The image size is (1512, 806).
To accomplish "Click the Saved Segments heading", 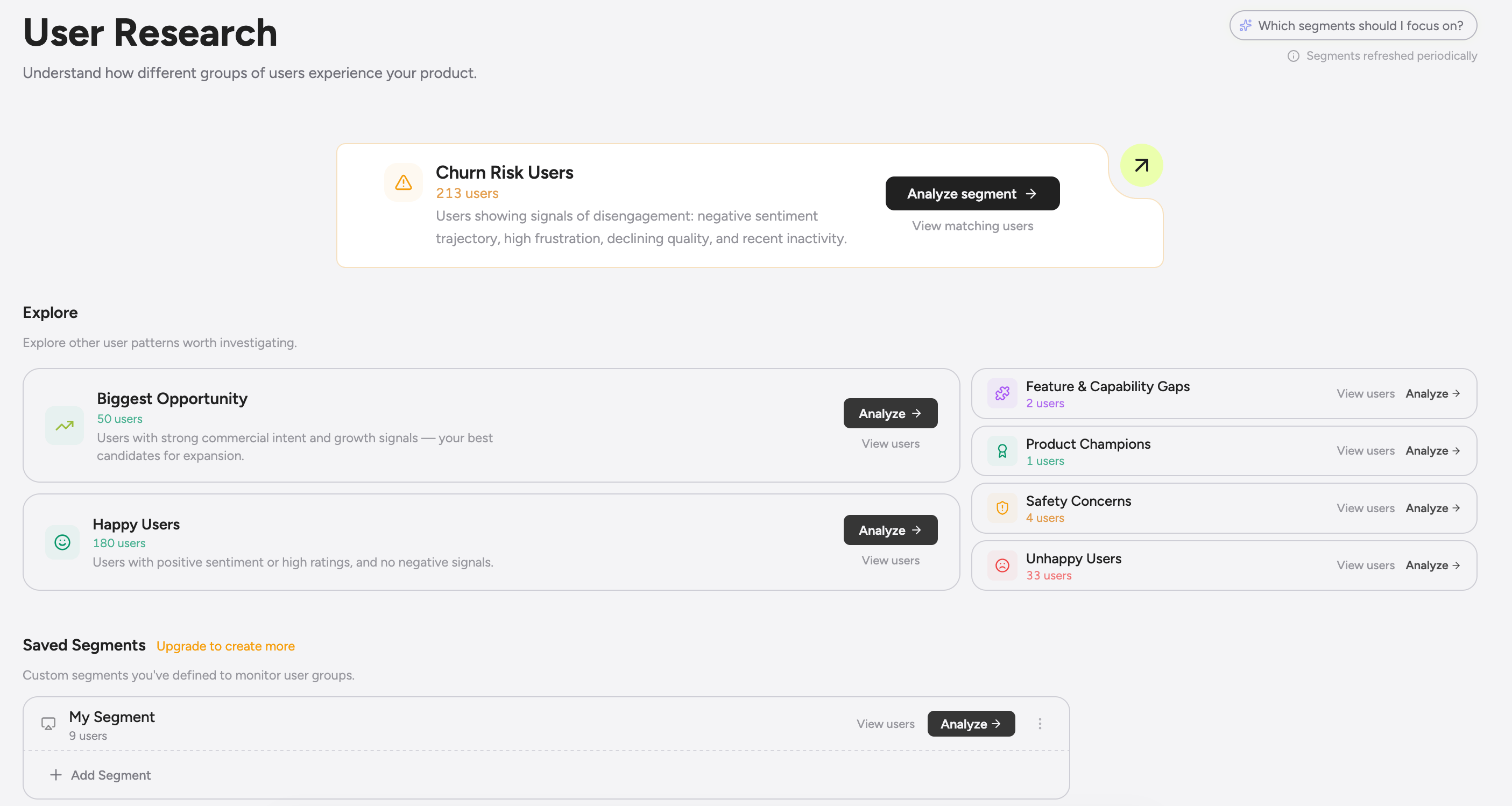I will point(84,645).
